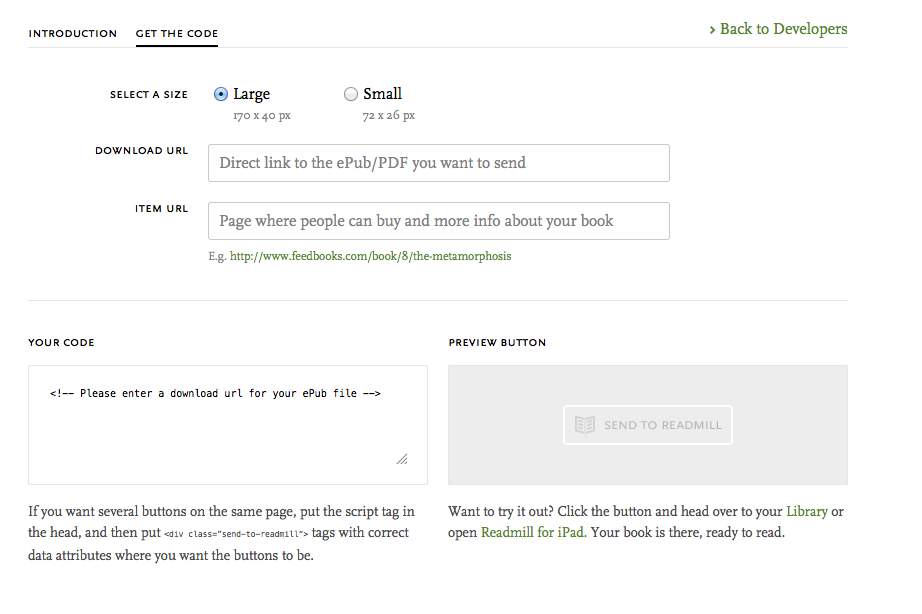The image size is (922, 614).
Task: Go back to Developers page
Action: click(x=779, y=29)
